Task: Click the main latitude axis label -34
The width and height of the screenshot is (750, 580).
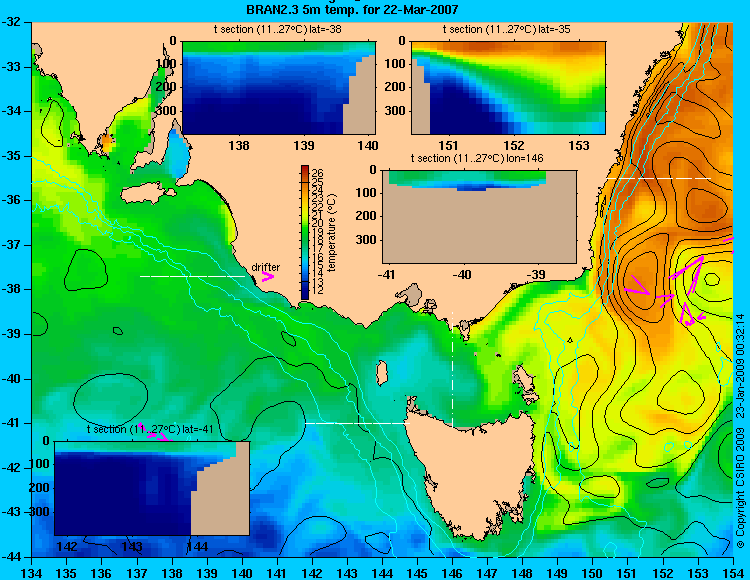Action: pyautogui.click(x=11, y=111)
